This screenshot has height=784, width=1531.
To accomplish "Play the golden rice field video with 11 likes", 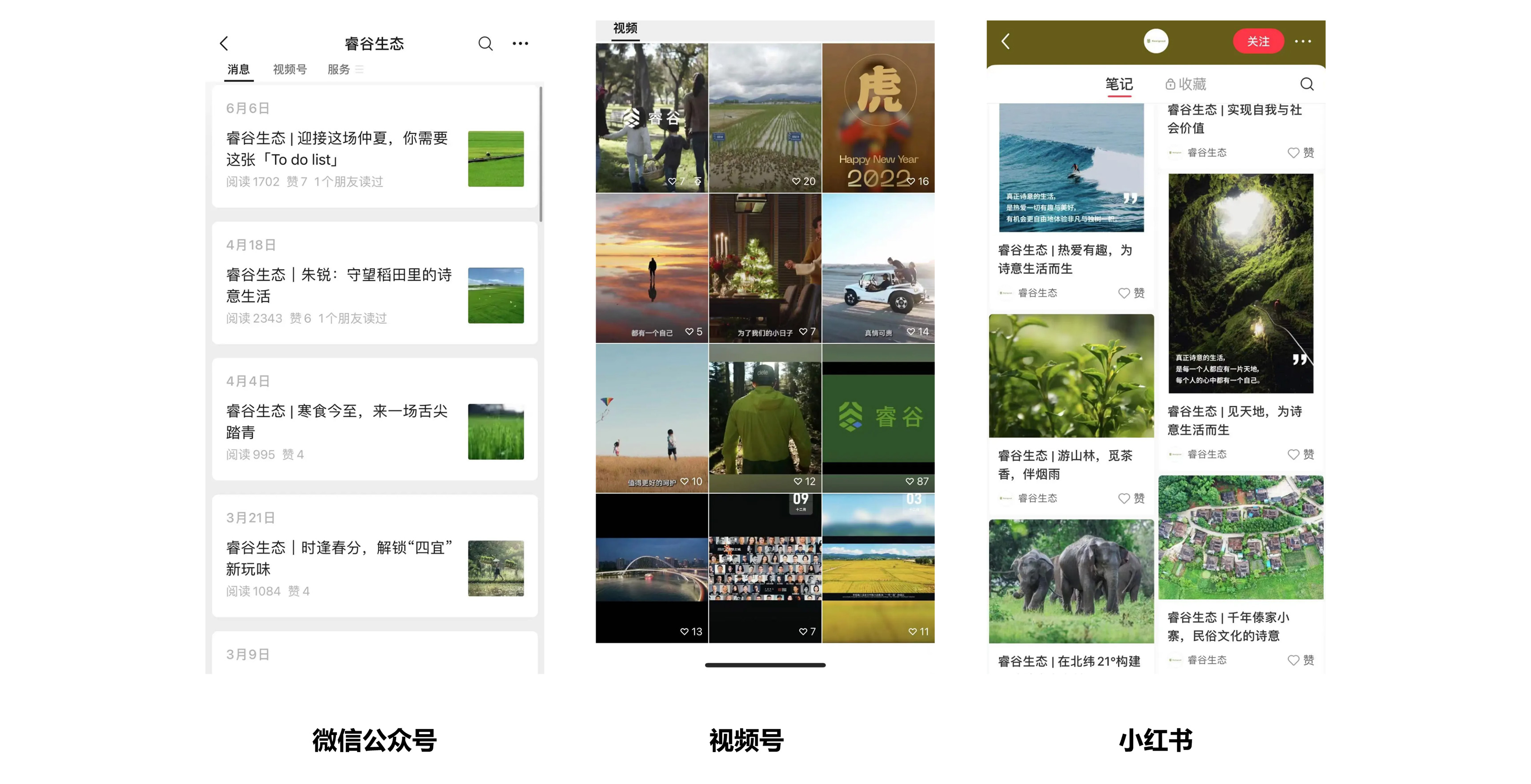I will 878,568.
